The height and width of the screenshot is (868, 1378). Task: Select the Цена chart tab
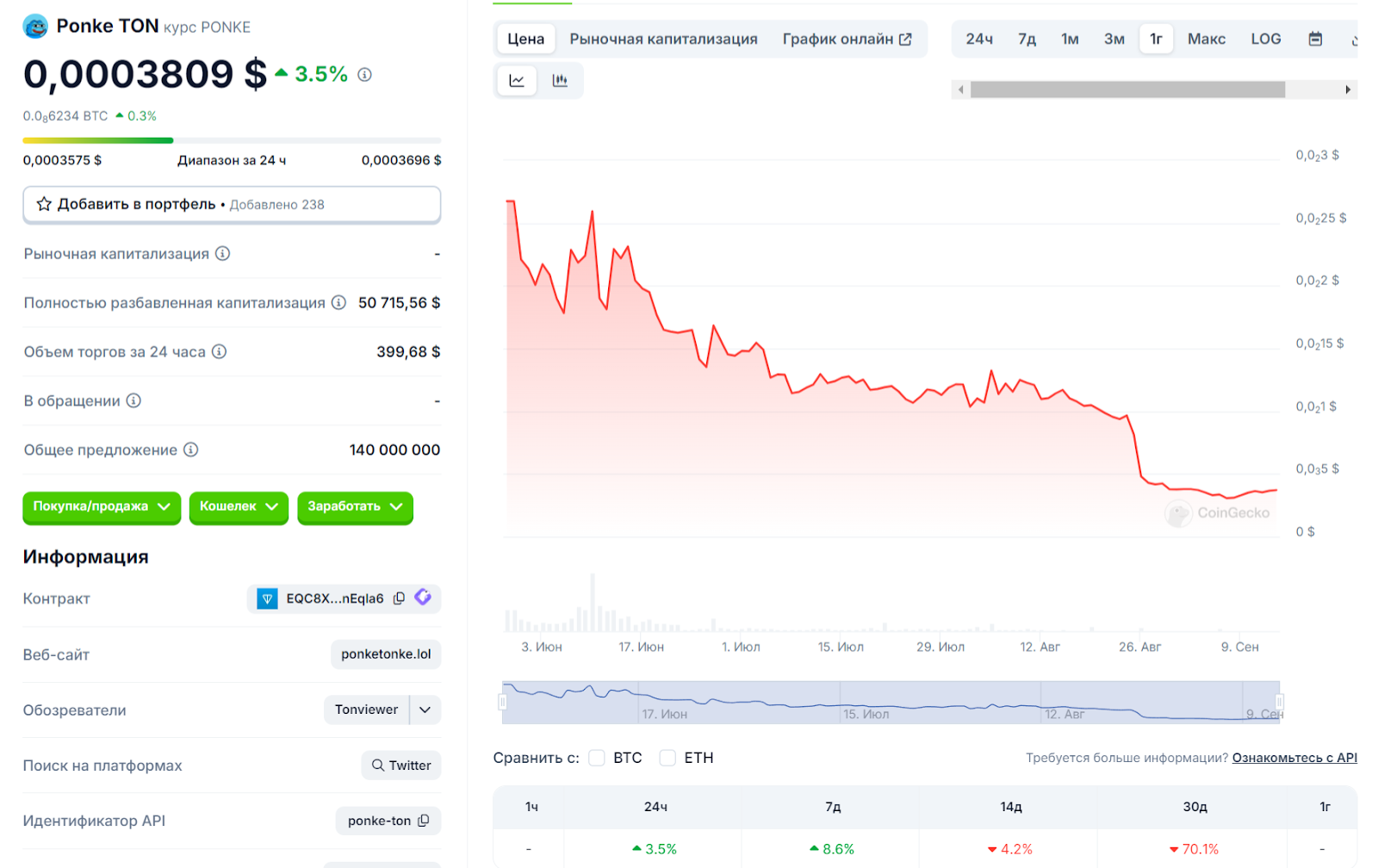pyautogui.click(x=525, y=39)
